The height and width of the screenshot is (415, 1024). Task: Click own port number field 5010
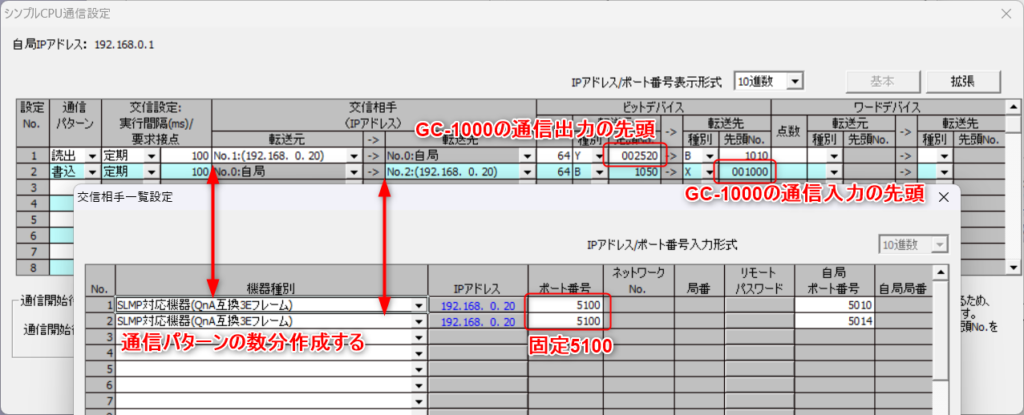click(834, 305)
